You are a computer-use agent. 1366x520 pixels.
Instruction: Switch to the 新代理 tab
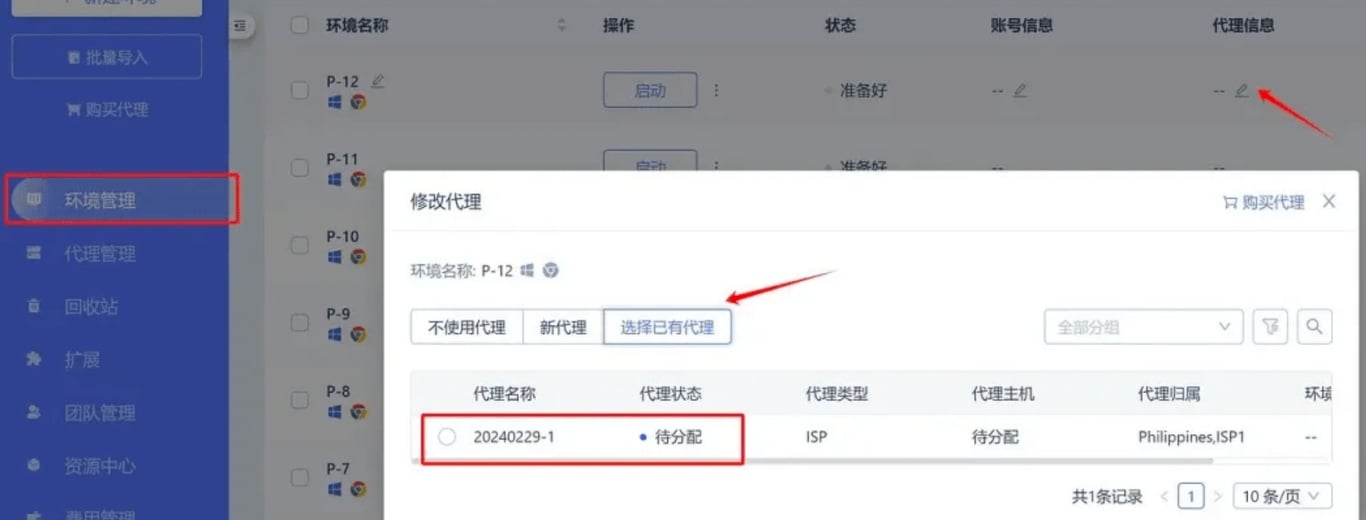(x=563, y=327)
